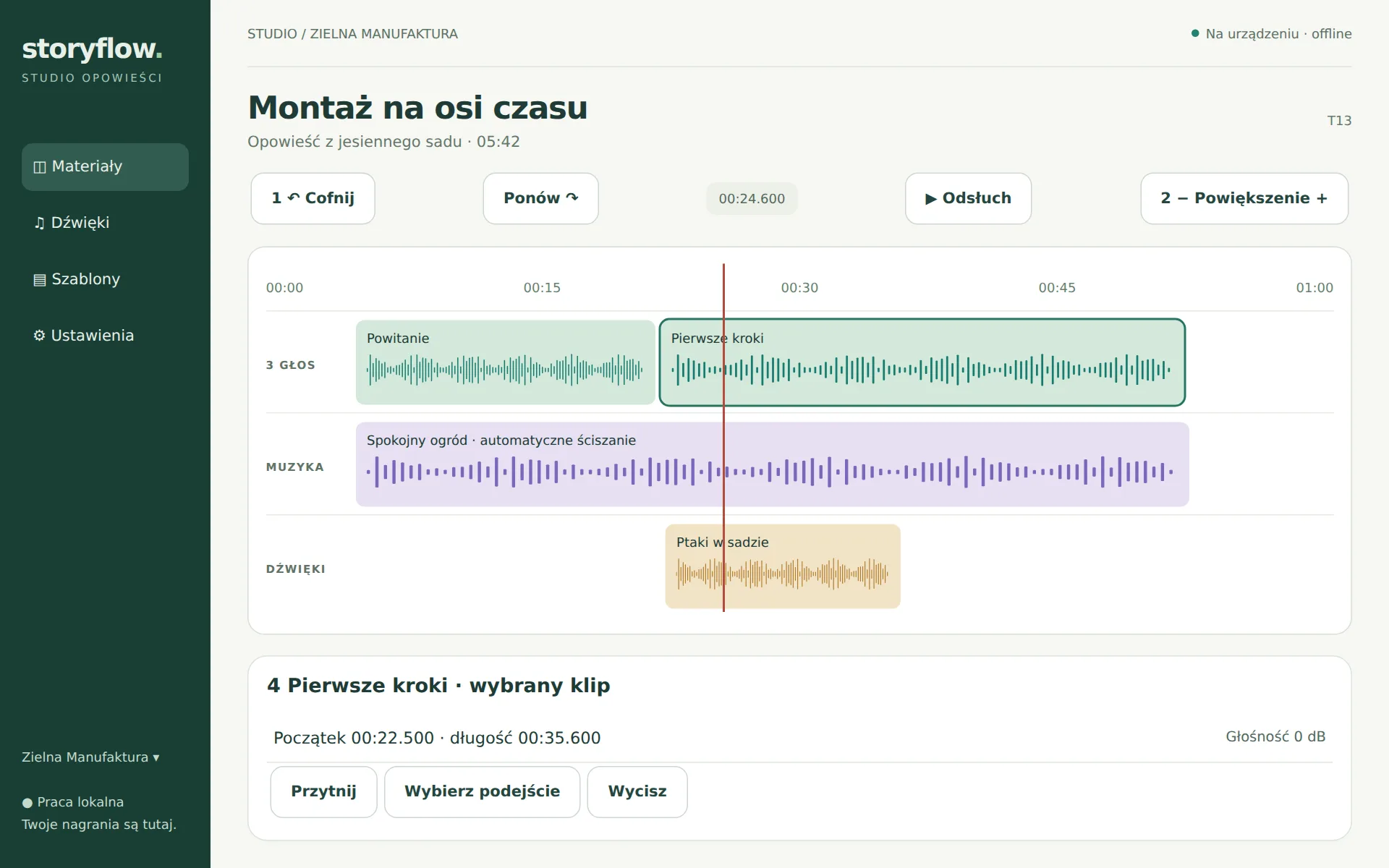Click the Pierwsze kroki wybrany klip heading
Screen dimensions: 1389x868
click(x=438, y=686)
